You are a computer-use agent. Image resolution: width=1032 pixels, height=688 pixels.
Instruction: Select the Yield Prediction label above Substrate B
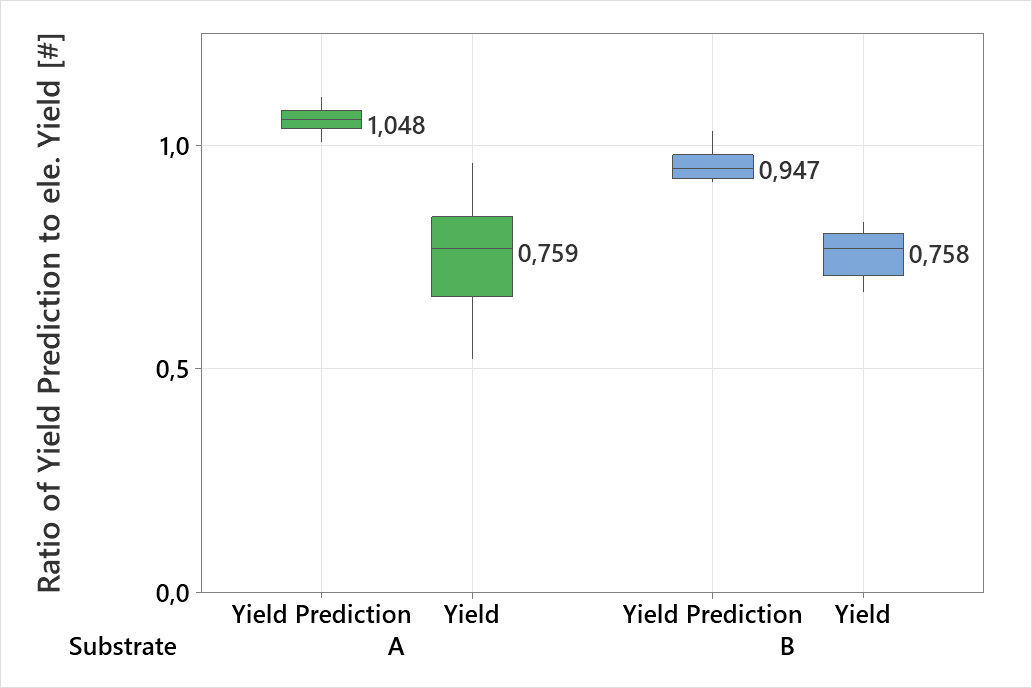(712, 614)
